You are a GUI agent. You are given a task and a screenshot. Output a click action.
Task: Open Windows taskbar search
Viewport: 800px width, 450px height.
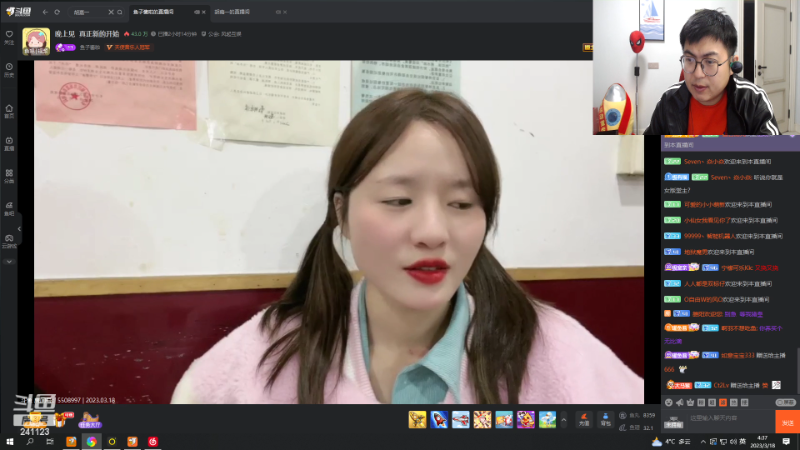click(x=30, y=442)
